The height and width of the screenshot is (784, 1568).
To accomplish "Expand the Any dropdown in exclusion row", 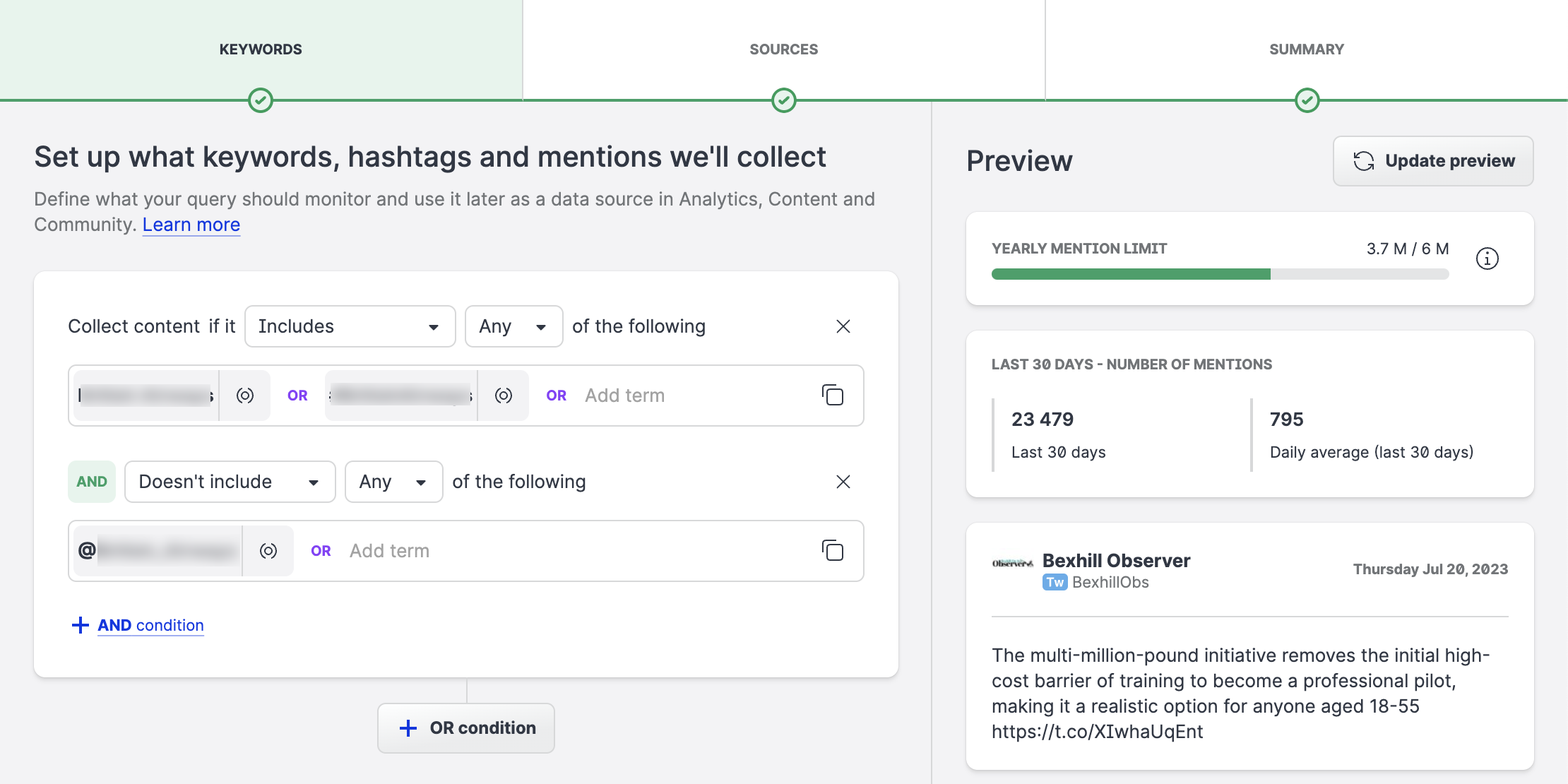I will [393, 482].
